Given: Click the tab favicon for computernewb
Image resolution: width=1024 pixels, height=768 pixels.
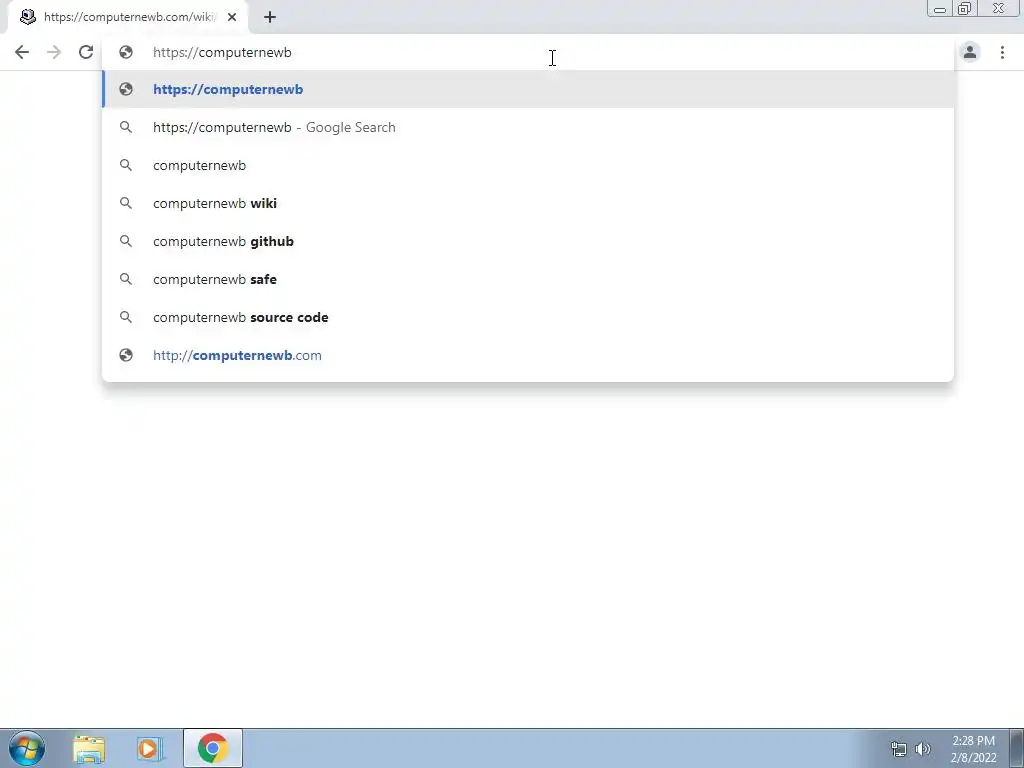Looking at the screenshot, I should click(27, 17).
